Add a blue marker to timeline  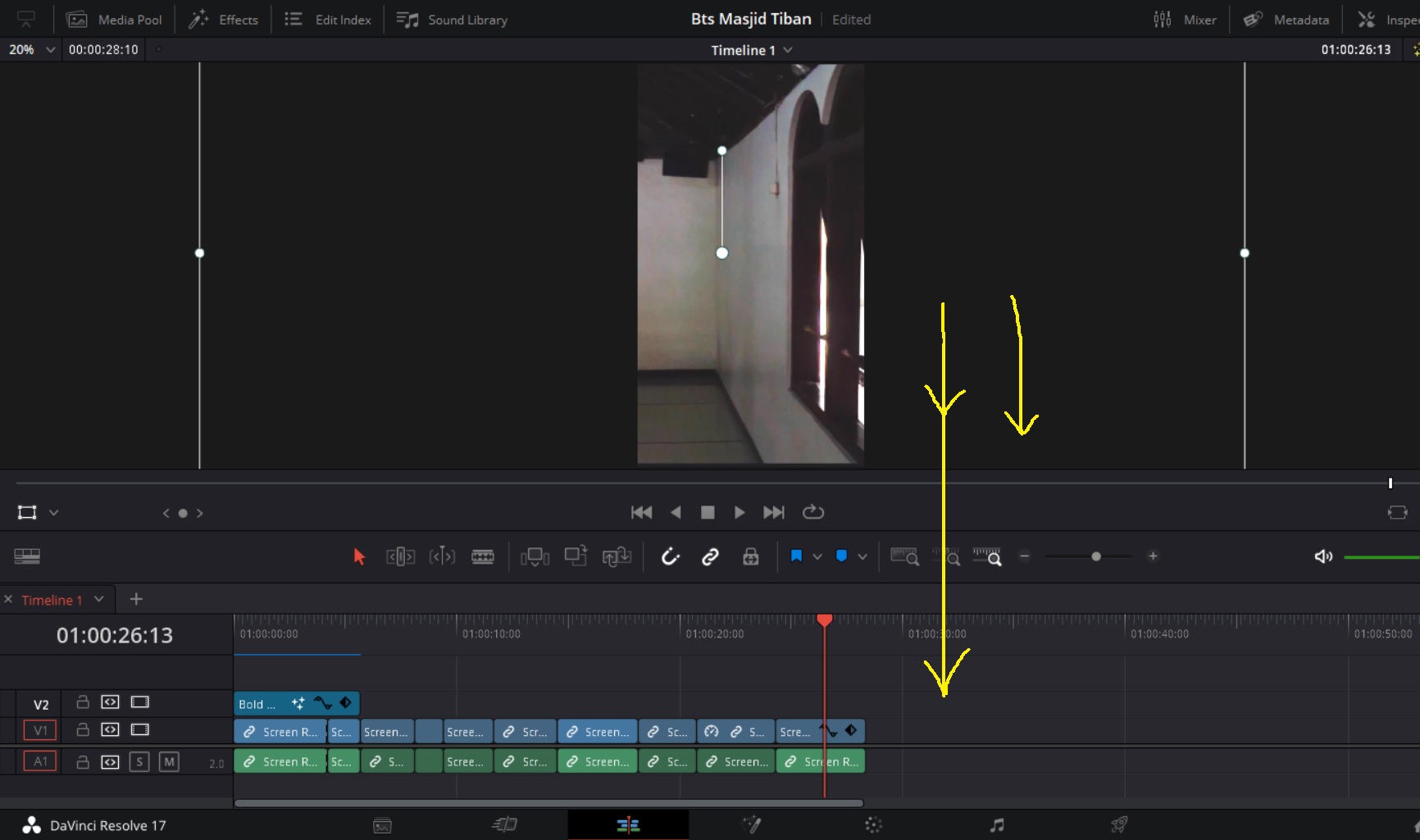[841, 556]
